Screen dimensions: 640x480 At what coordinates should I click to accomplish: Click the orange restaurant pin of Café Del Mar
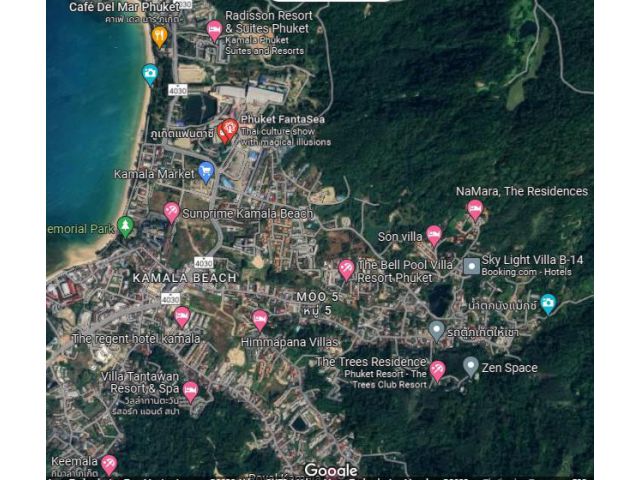point(160,38)
